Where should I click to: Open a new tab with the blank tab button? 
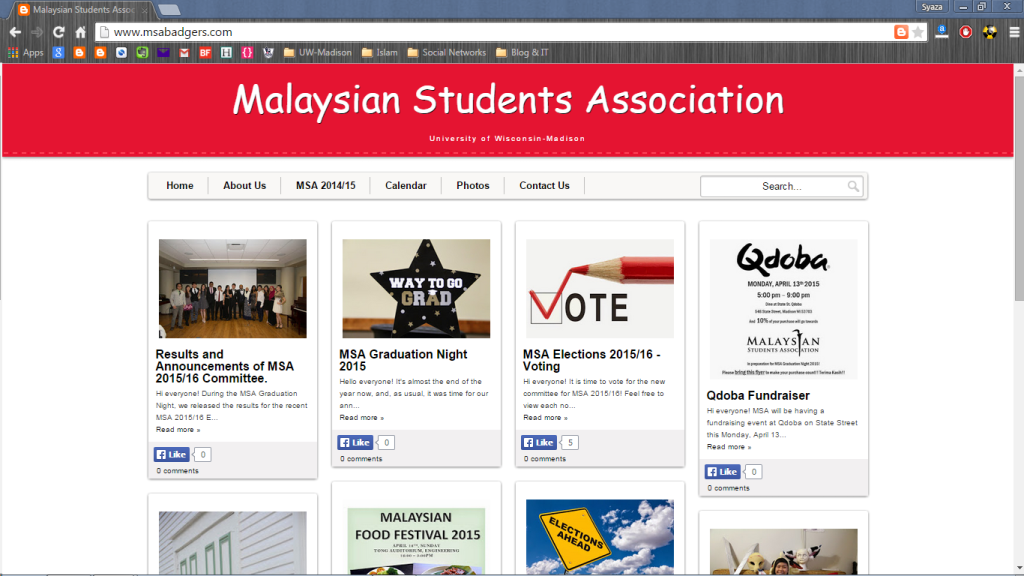tap(169, 10)
